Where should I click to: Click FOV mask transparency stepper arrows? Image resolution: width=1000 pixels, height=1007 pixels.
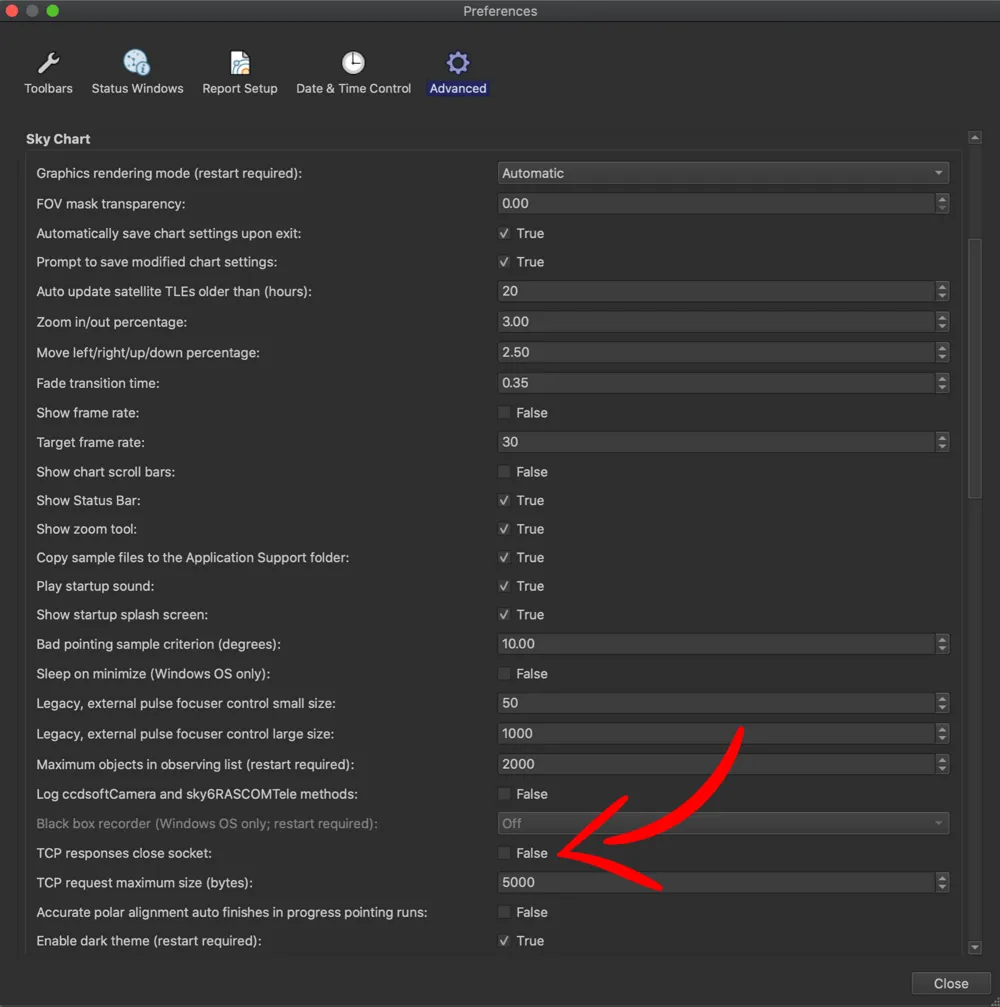click(x=942, y=204)
